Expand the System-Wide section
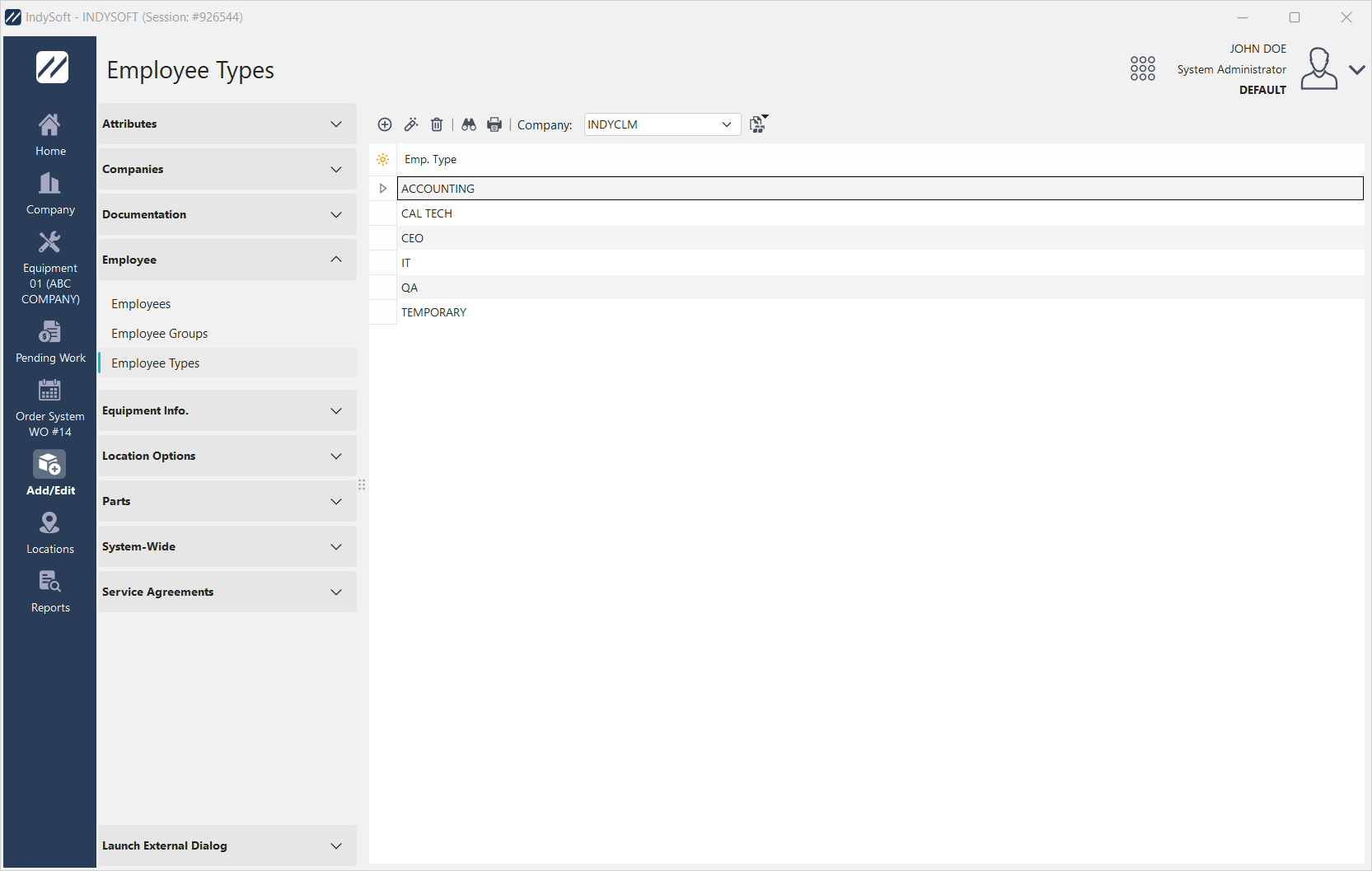The image size is (1372, 871). click(227, 546)
